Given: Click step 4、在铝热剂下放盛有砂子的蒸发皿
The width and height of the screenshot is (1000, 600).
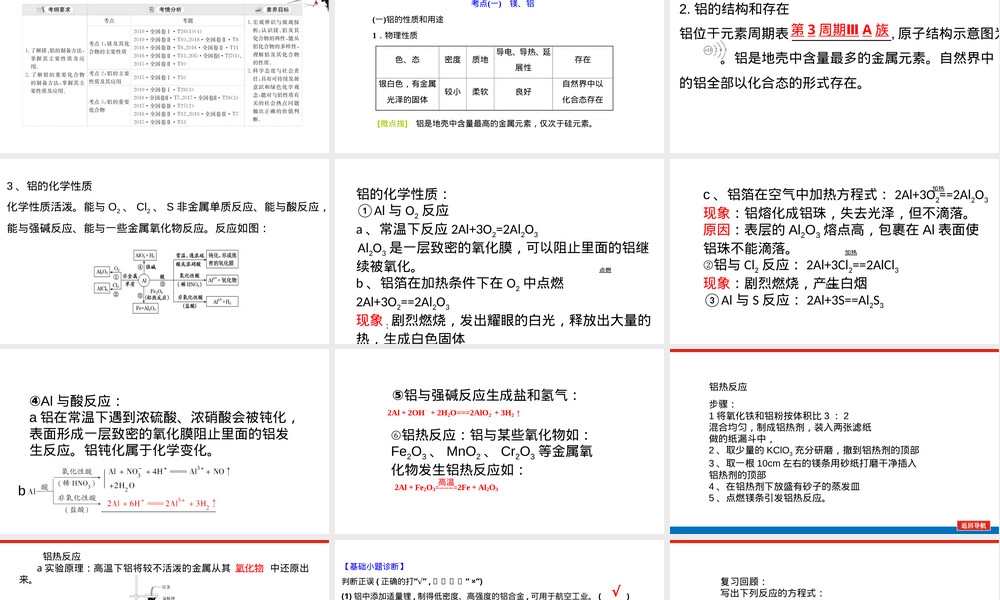Looking at the screenshot, I should pos(784,487).
